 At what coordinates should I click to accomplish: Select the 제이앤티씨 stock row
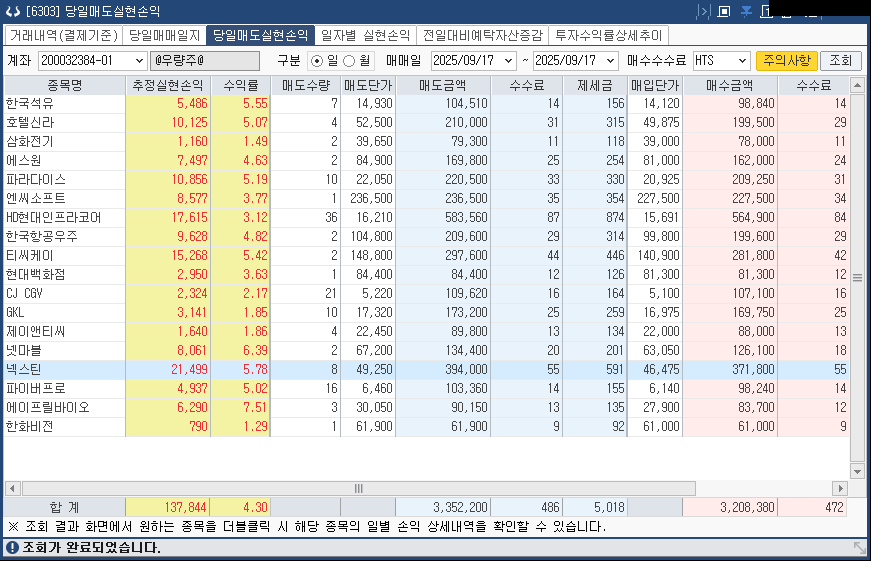[426, 332]
